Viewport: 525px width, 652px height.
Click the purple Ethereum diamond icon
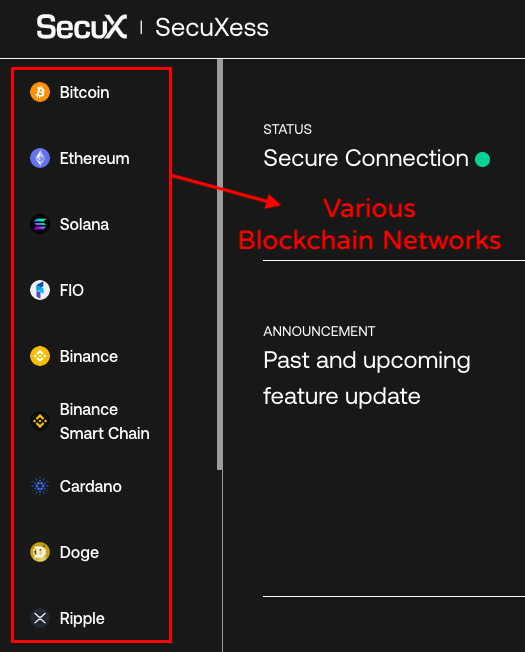pos(40,158)
